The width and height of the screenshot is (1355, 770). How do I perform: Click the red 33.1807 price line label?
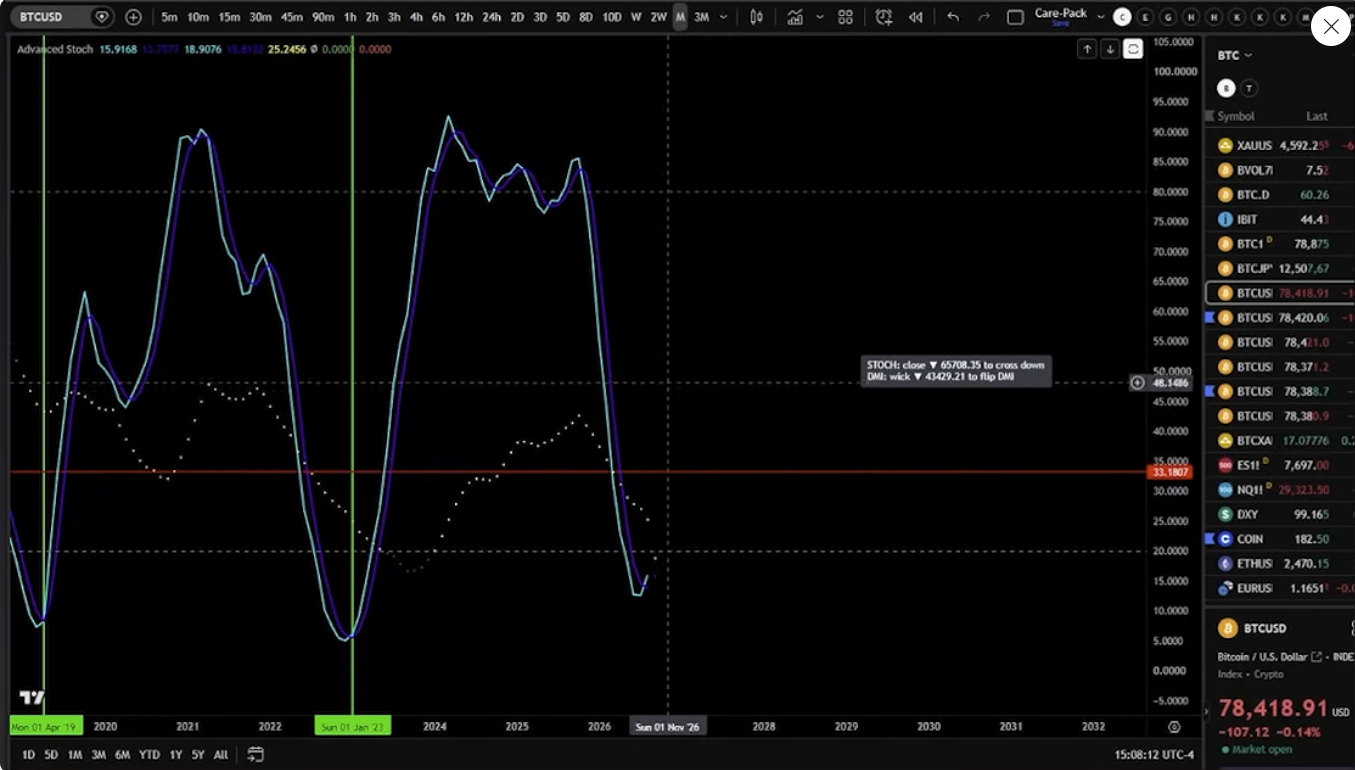coord(1169,472)
